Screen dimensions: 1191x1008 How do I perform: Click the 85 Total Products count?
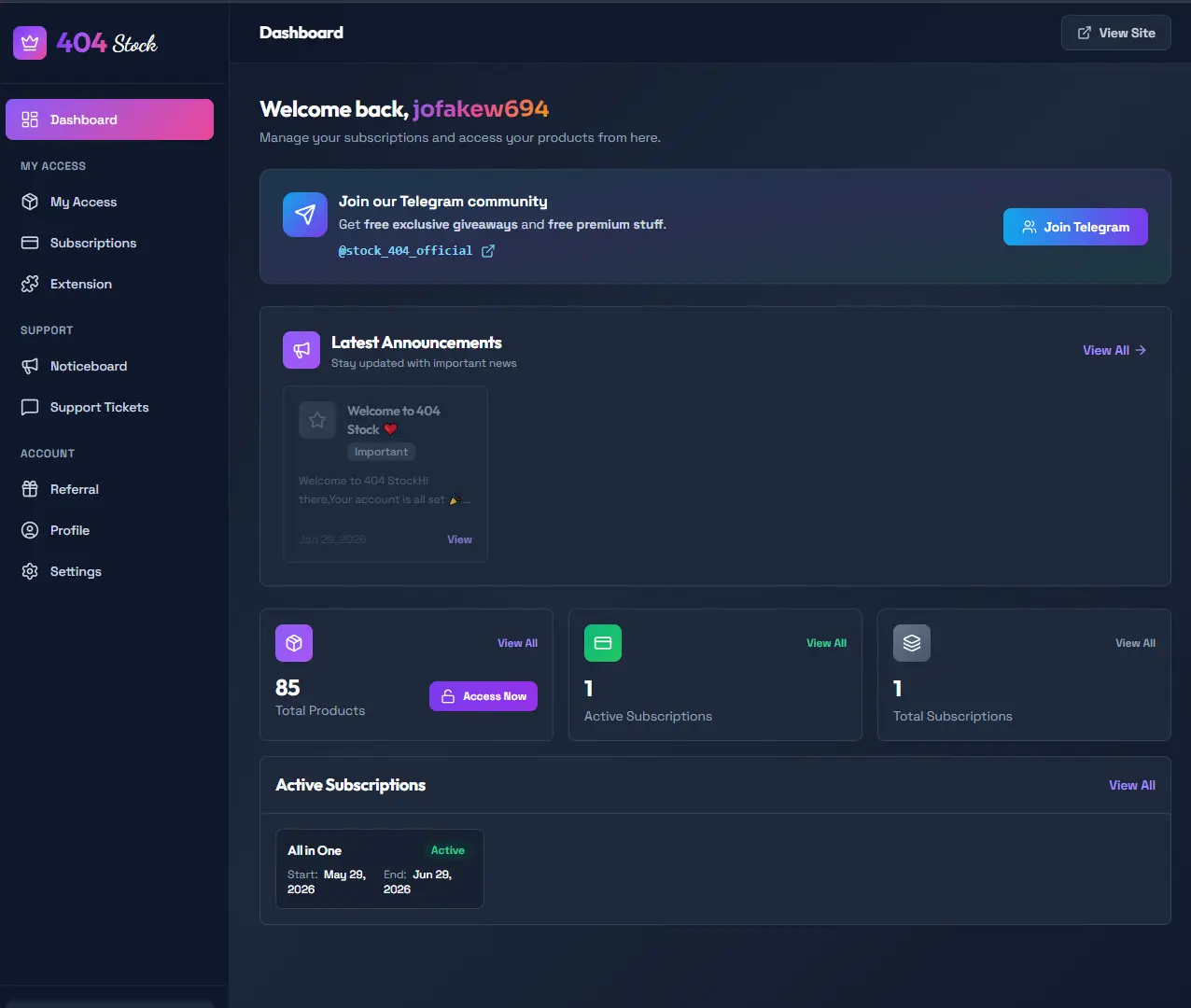(x=287, y=688)
